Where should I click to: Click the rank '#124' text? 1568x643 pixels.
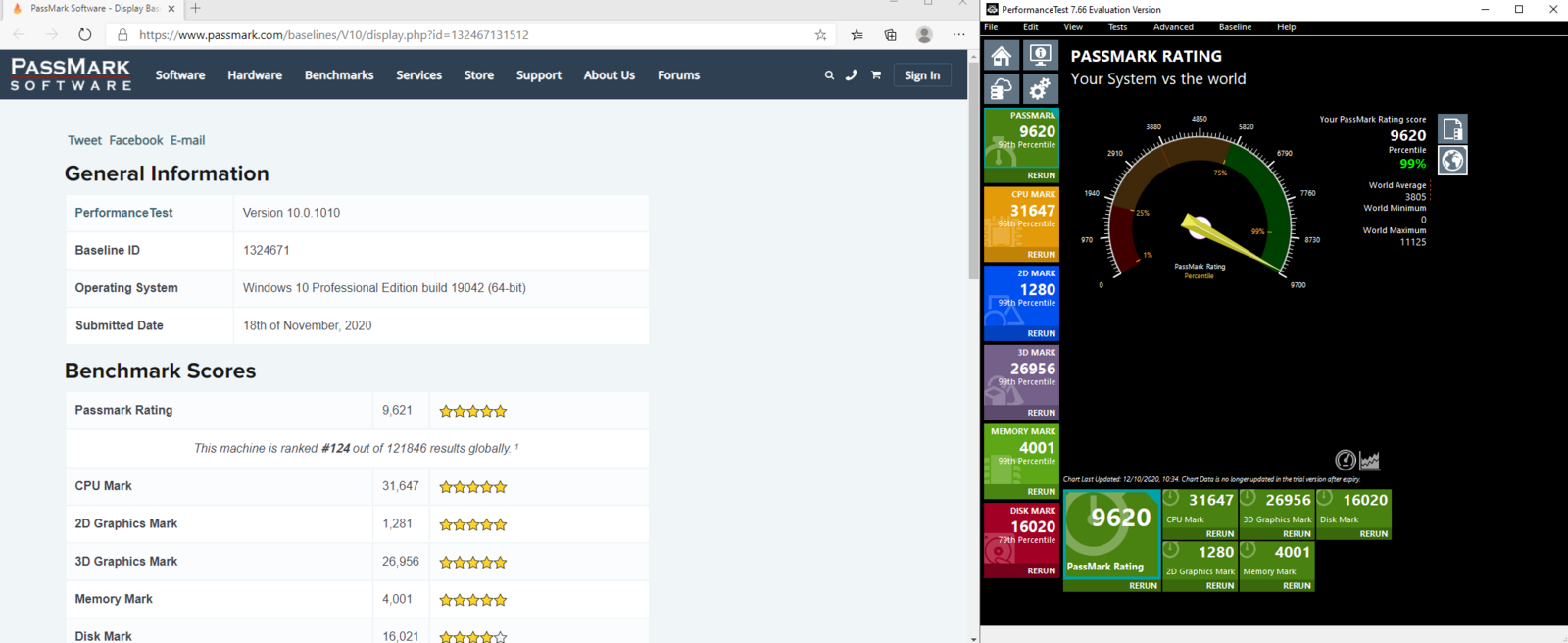click(335, 448)
